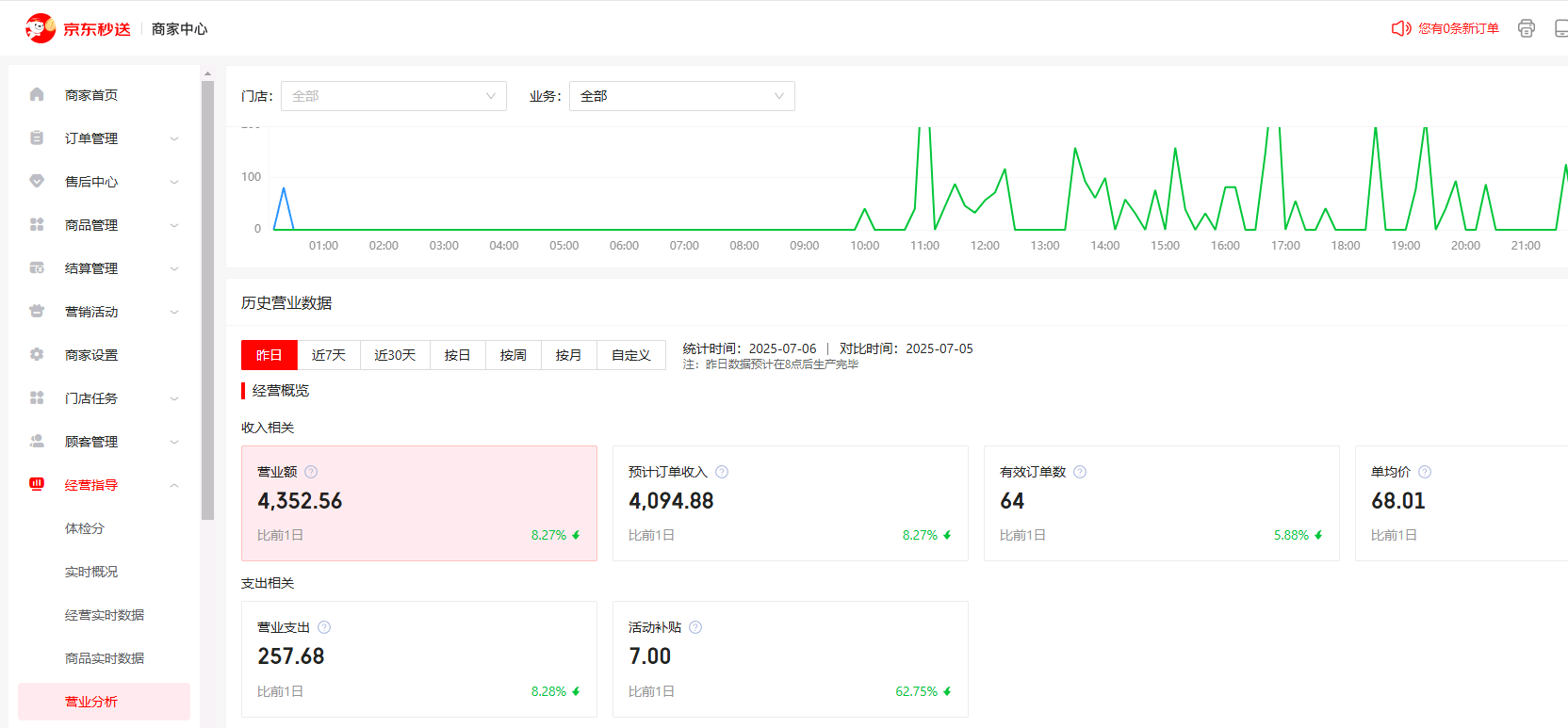Click the sidebar vertical scrollbar

click(207, 300)
